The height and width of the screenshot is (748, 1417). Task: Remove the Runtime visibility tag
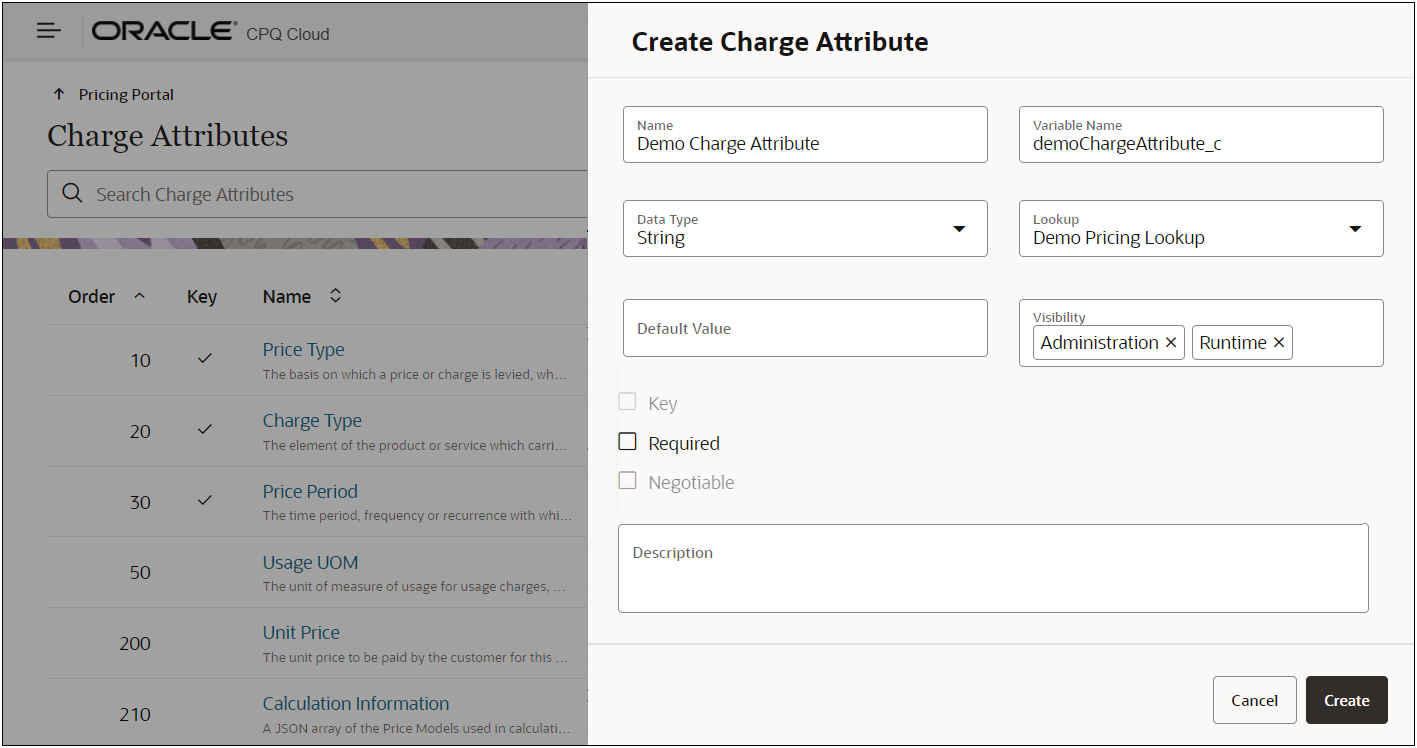click(x=1278, y=343)
